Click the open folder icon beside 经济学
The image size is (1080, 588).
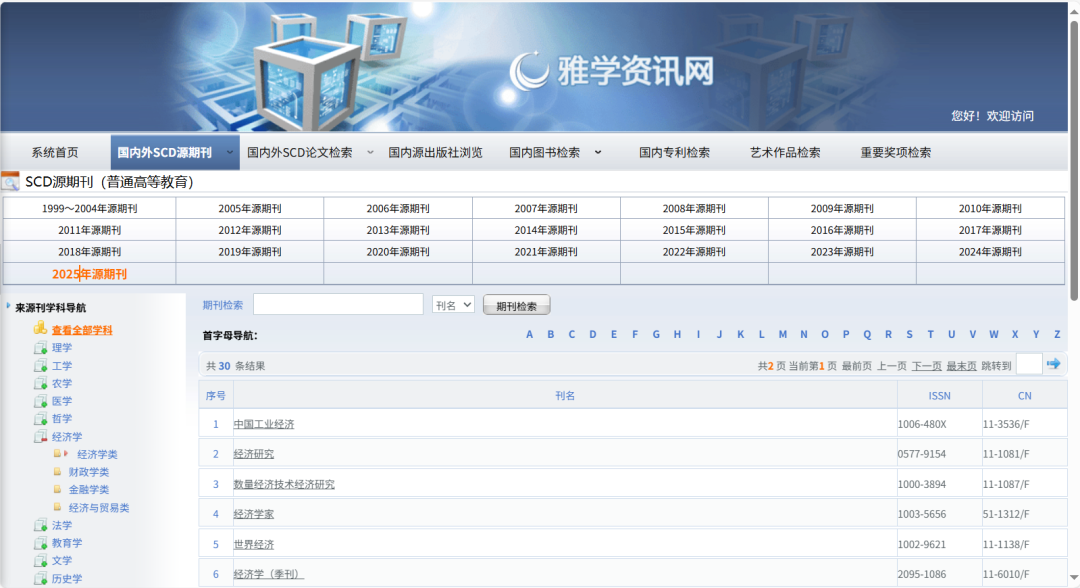coord(40,436)
